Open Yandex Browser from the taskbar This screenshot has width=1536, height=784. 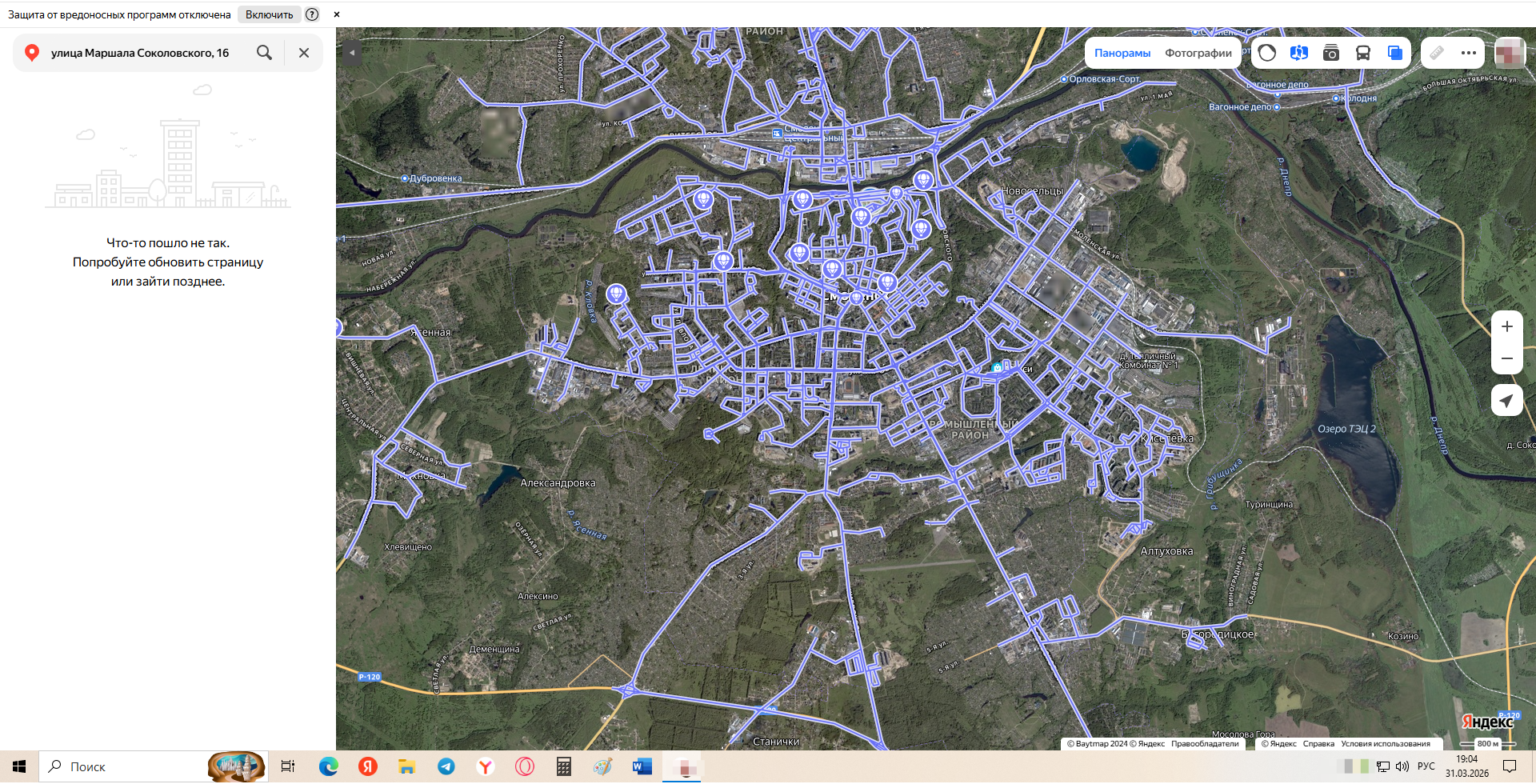pyautogui.click(x=485, y=766)
